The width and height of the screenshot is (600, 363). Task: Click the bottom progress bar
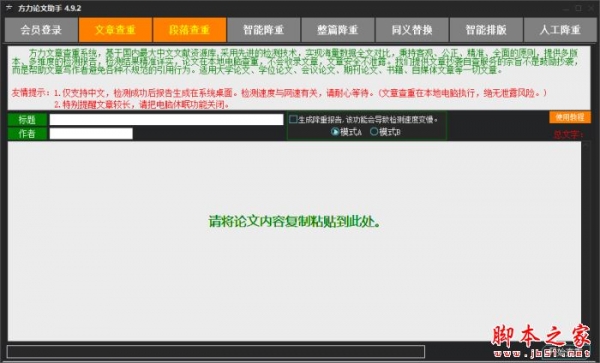[x=216, y=352]
